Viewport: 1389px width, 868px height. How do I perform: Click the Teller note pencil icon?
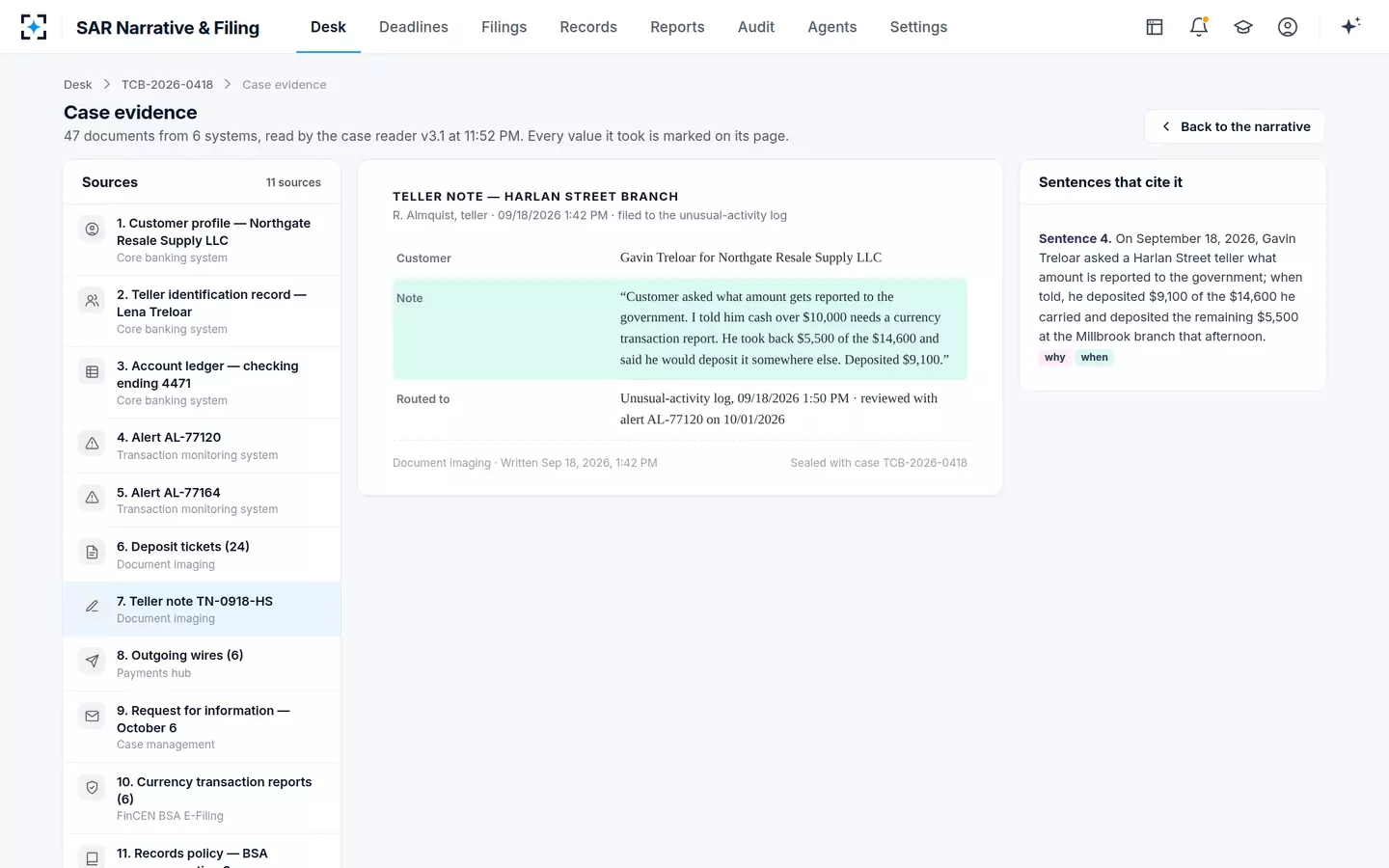(x=92, y=607)
